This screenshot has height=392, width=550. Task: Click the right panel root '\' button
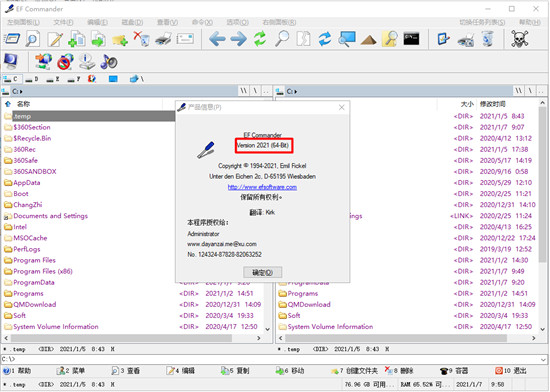point(530,91)
